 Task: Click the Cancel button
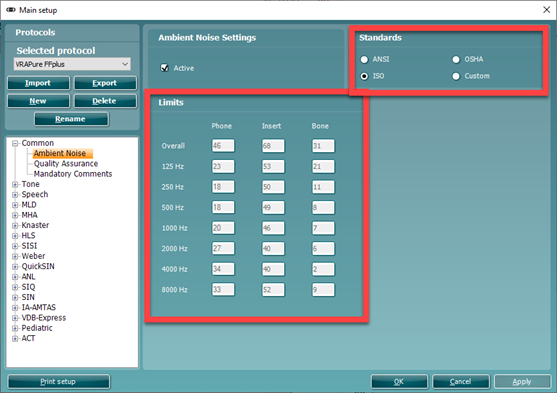461,382
